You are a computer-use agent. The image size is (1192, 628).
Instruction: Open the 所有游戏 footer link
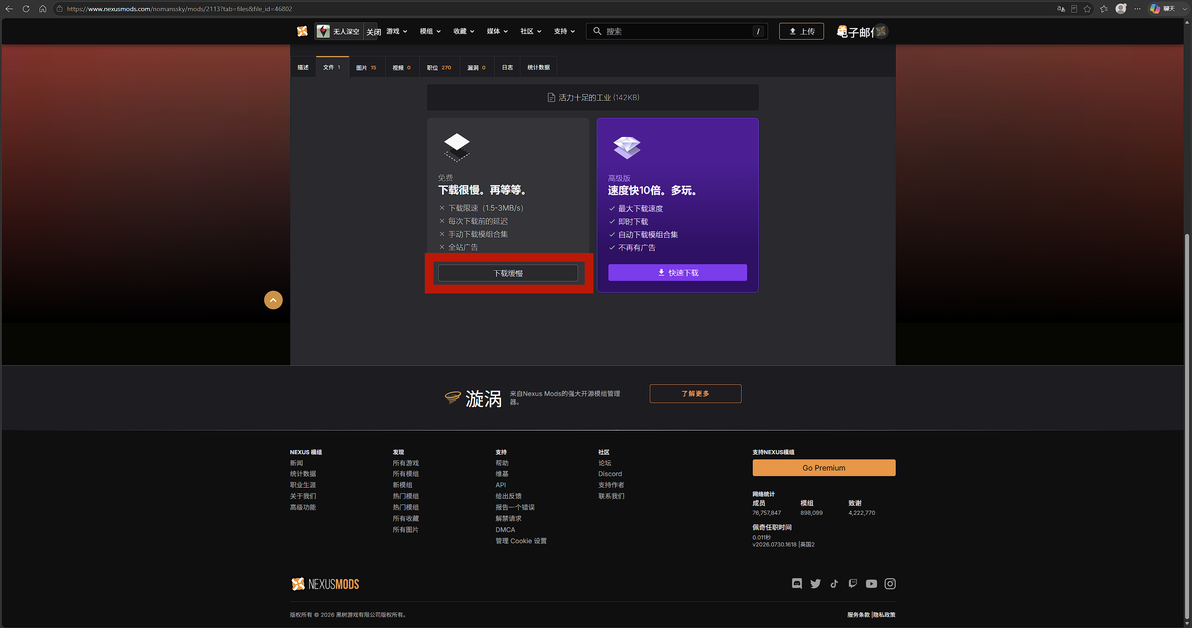(x=405, y=463)
